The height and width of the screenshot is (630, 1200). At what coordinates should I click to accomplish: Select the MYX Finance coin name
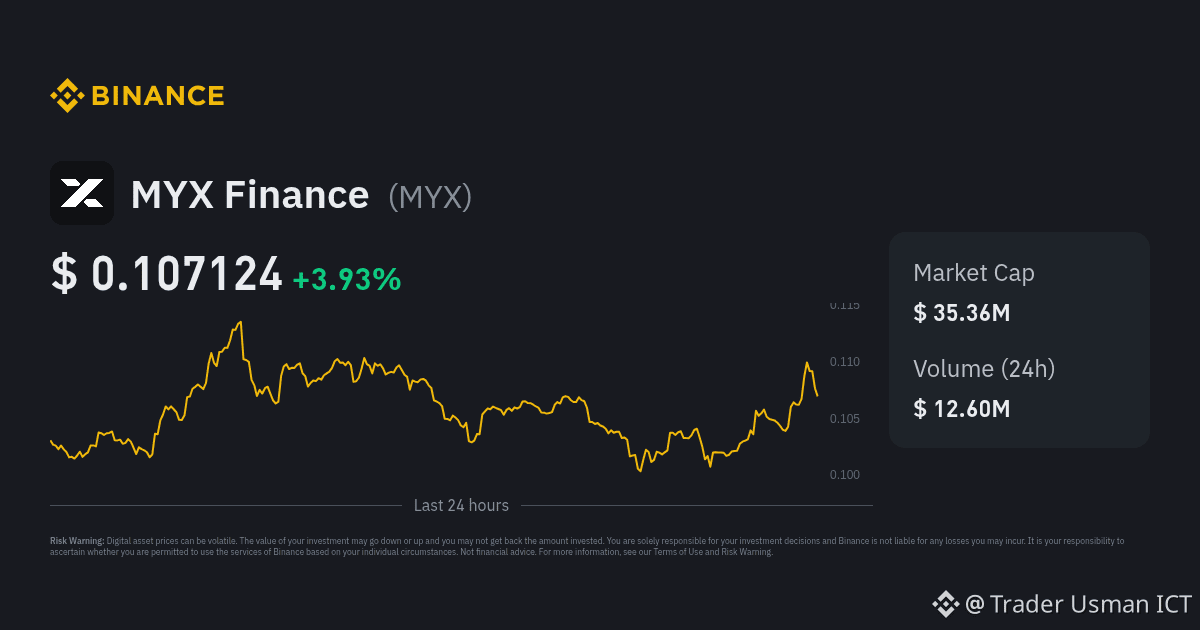coord(250,194)
